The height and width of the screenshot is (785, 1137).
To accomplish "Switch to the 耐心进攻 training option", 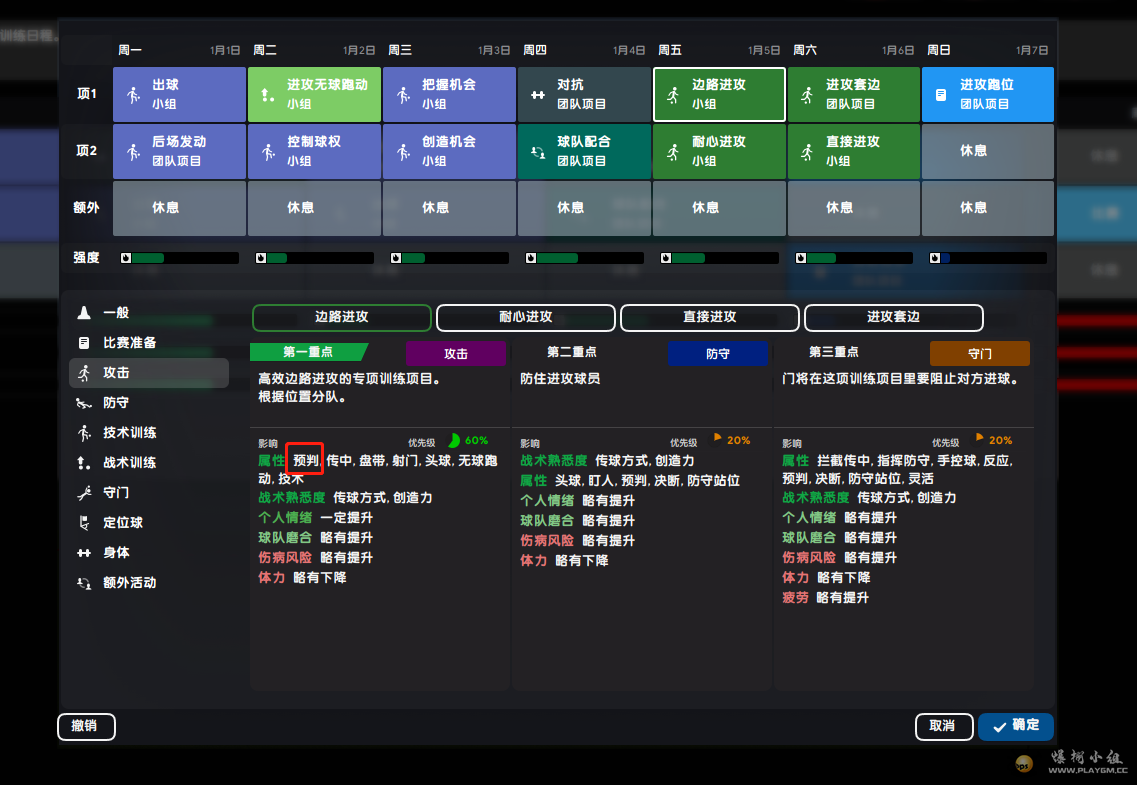I will click(x=526, y=317).
